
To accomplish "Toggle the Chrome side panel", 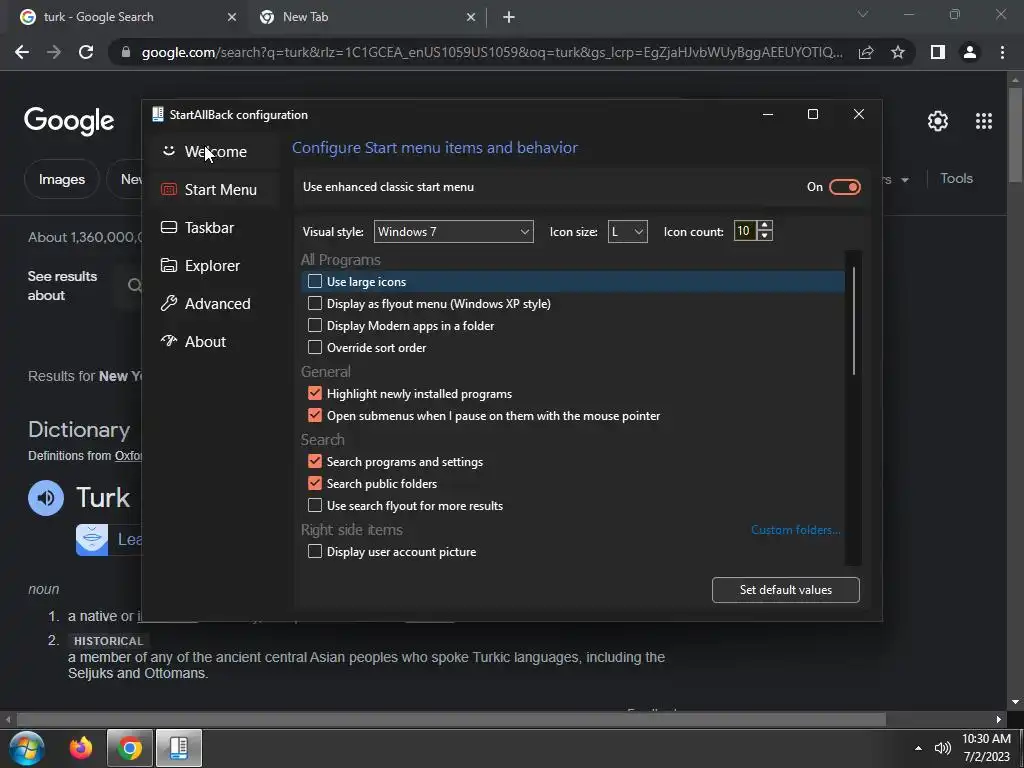I will click(938, 52).
